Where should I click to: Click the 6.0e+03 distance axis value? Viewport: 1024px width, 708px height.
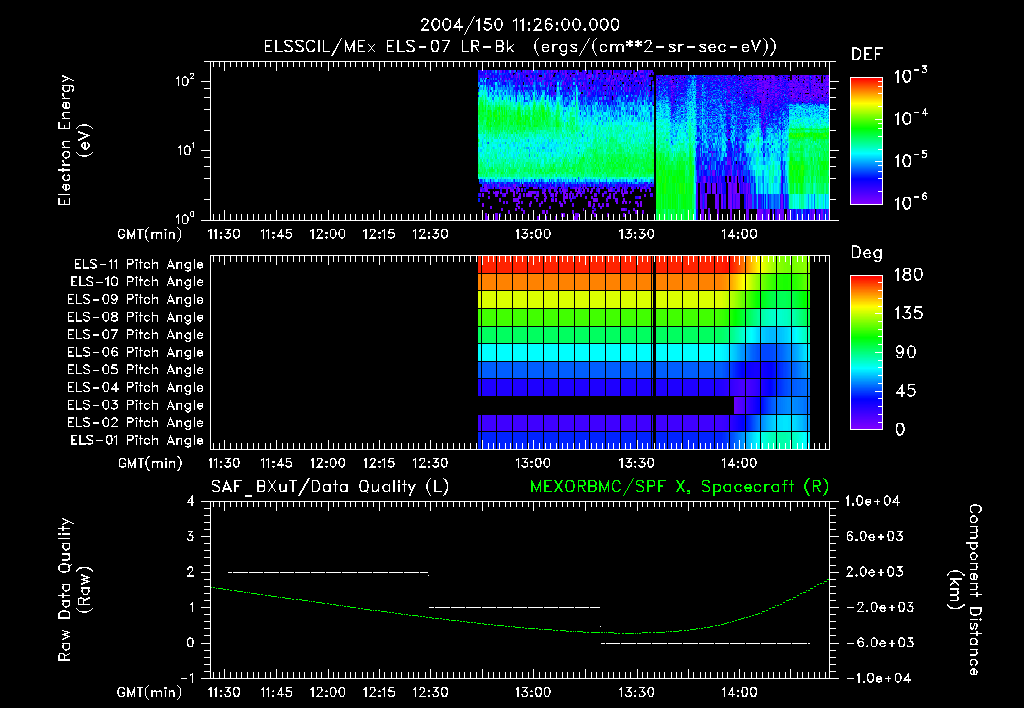click(x=875, y=536)
